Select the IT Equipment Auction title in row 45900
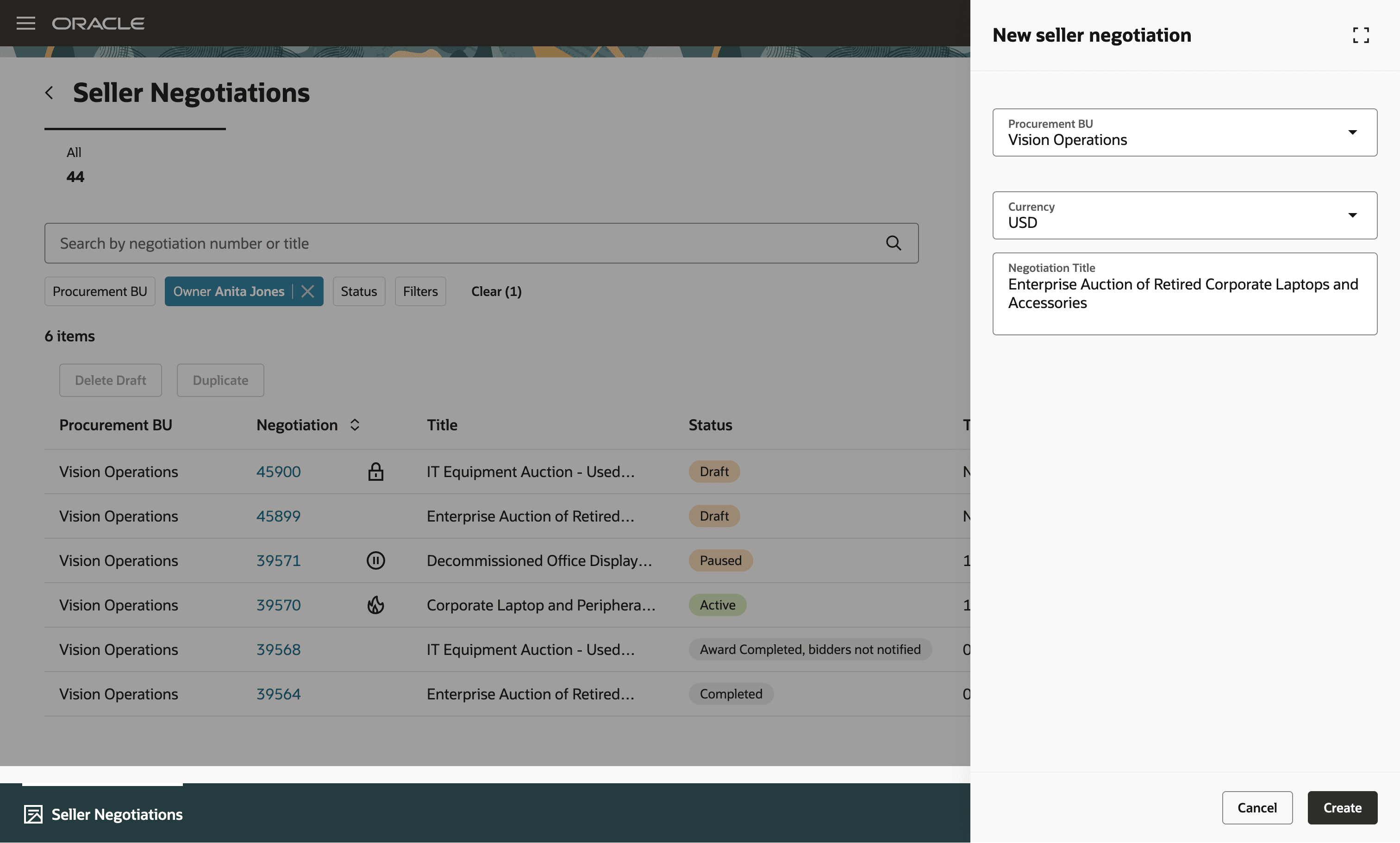1400x843 pixels. coord(530,472)
